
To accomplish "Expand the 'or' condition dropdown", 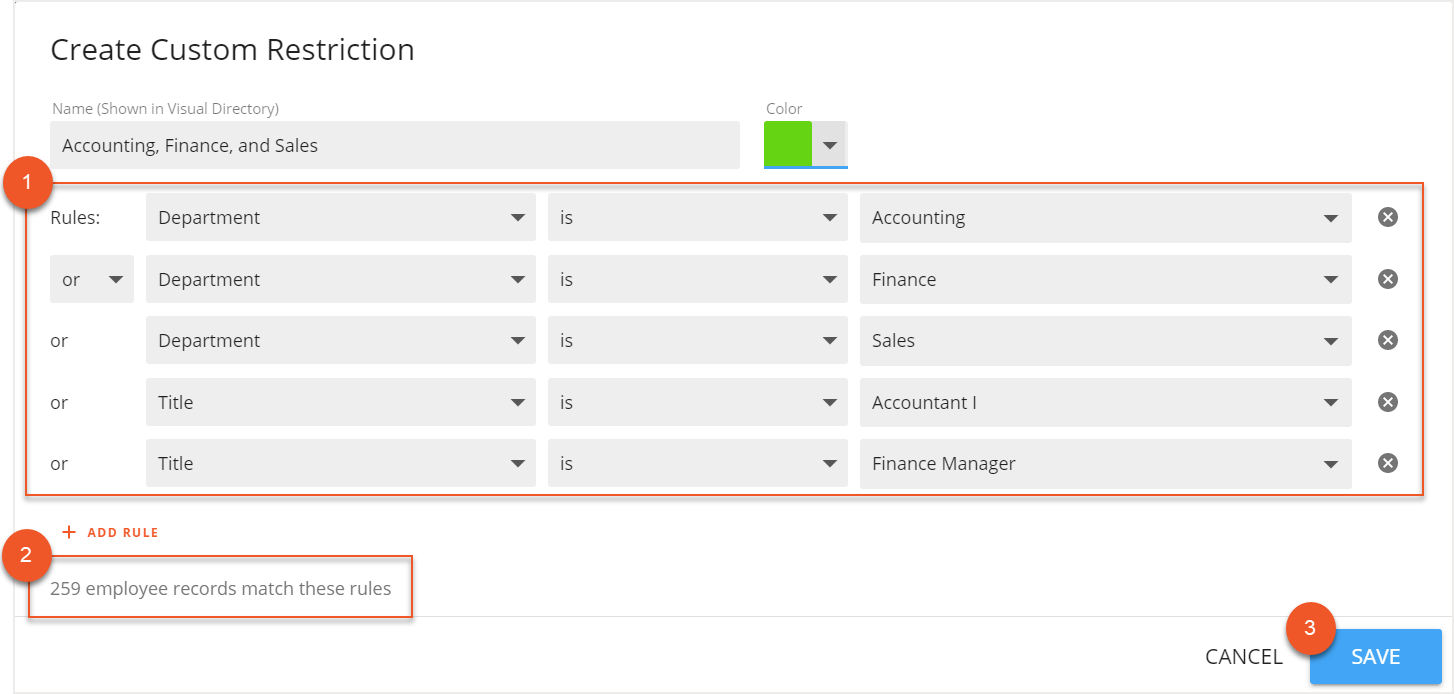I will pyautogui.click(x=91, y=279).
